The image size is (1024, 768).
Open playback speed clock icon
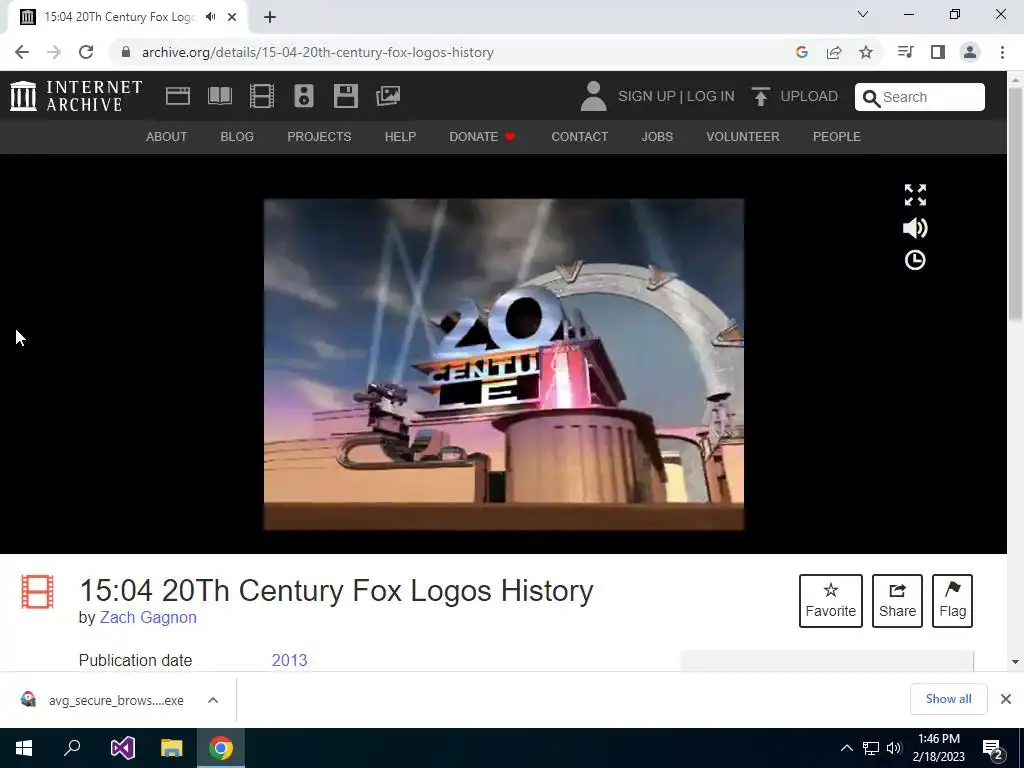coord(915,260)
